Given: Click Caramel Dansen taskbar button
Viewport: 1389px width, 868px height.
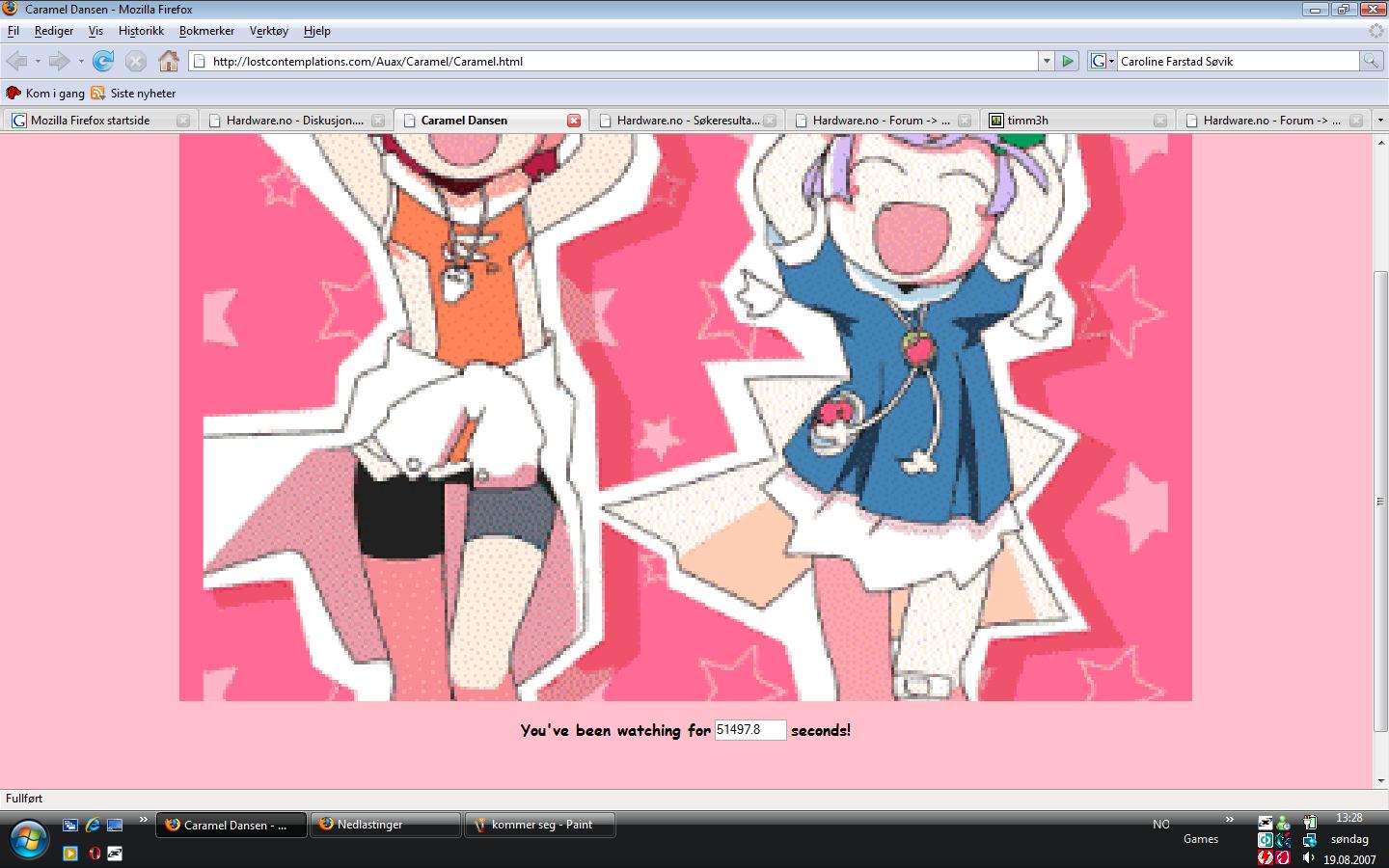Looking at the screenshot, I should [x=231, y=825].
